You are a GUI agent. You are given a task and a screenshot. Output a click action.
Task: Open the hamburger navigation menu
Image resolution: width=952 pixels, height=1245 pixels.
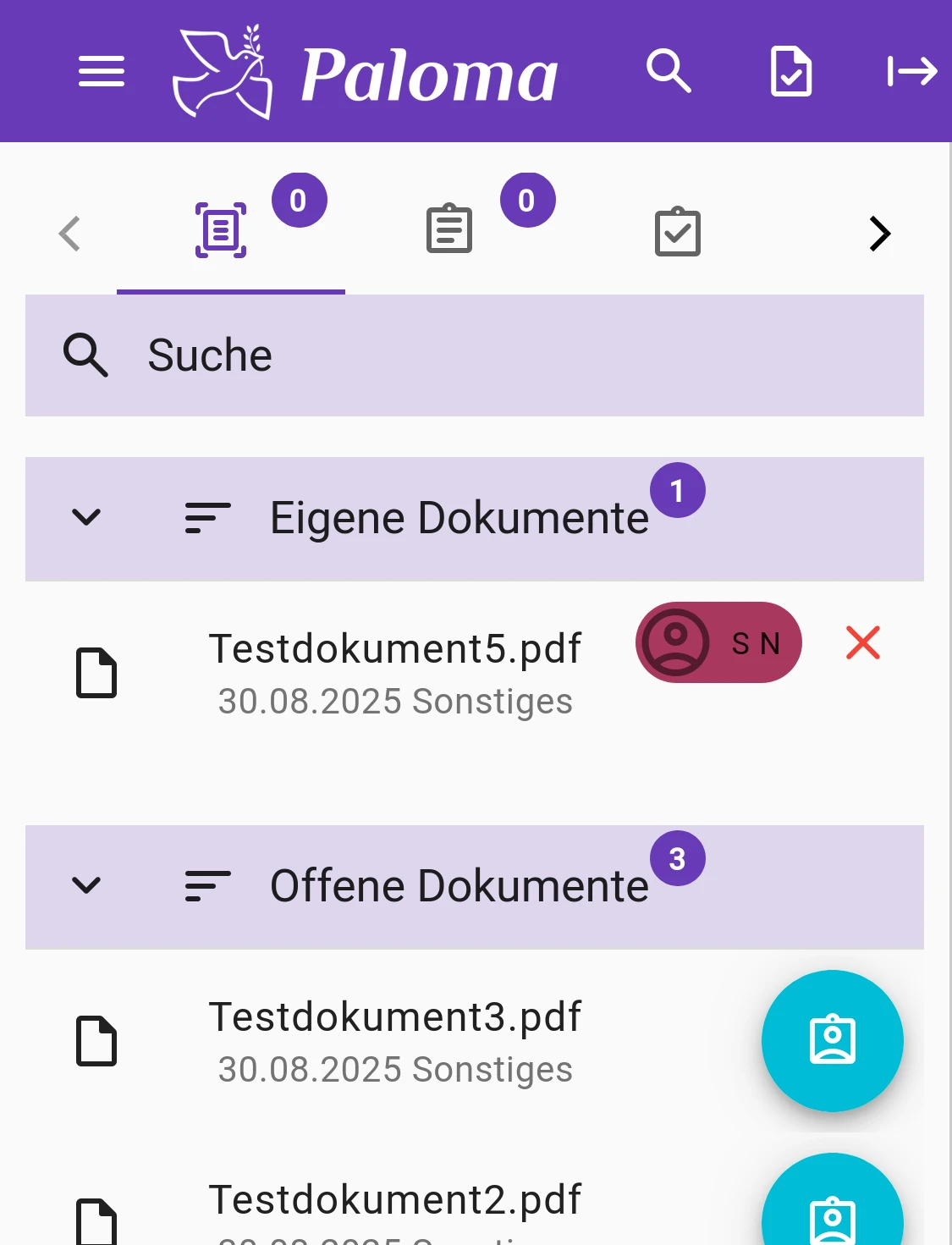[102, 71]
